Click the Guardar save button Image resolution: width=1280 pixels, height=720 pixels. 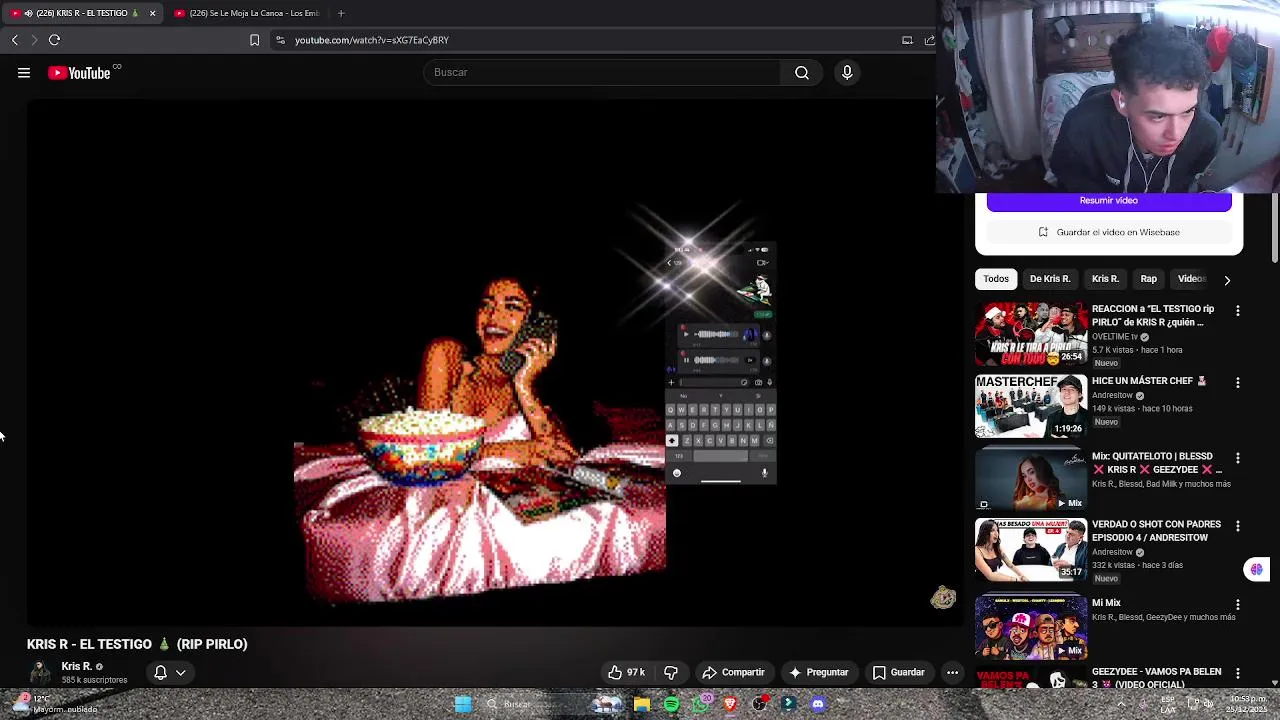[x=898, y=673]
